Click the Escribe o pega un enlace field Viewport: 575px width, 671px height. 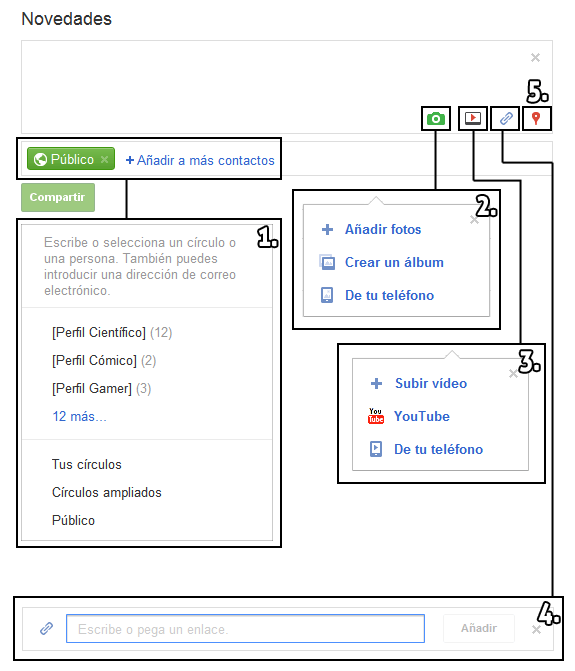[x=245, y=629]
